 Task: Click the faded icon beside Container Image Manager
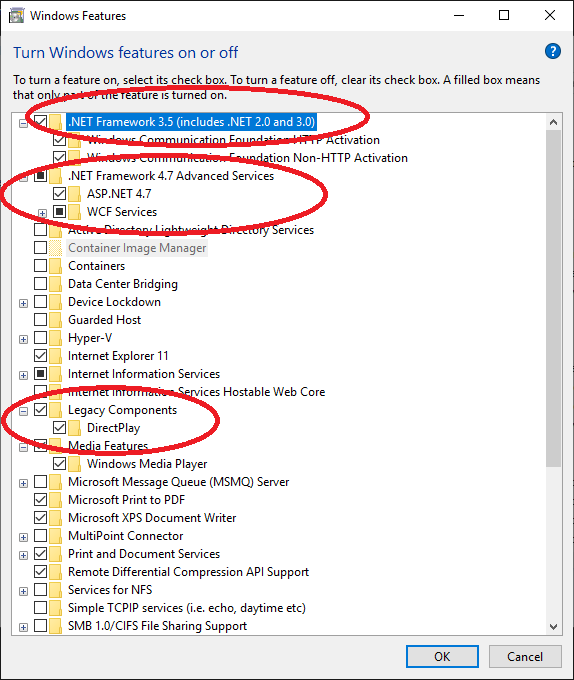[x=55, y=248]
